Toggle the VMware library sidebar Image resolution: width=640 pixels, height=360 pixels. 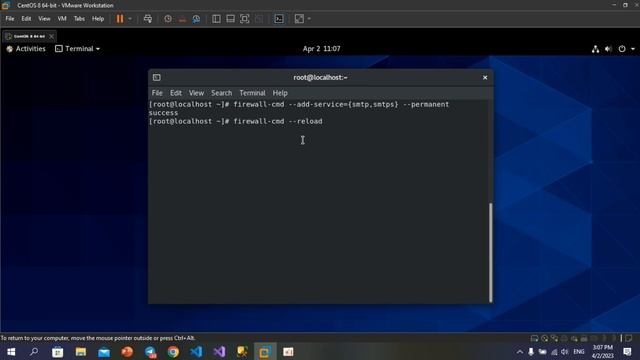click(216, 19)
